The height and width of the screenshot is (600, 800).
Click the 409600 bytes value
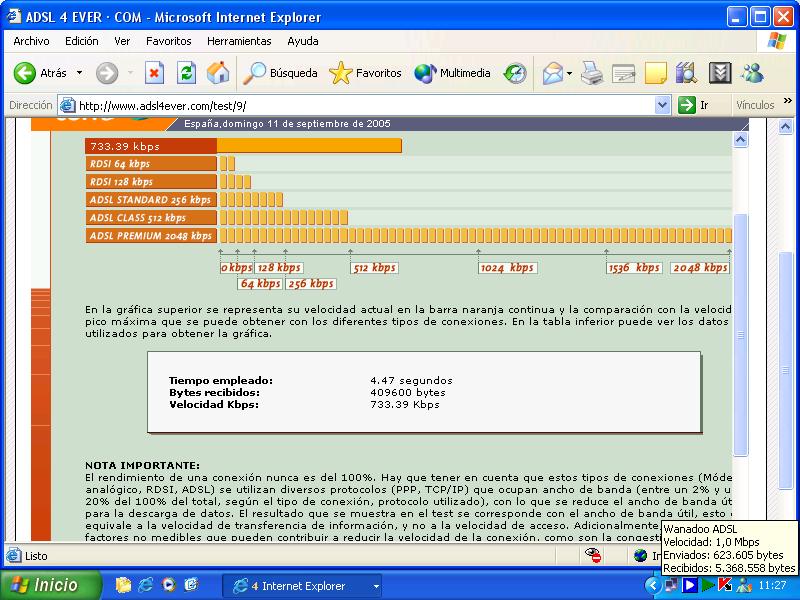tap(408, 393)
